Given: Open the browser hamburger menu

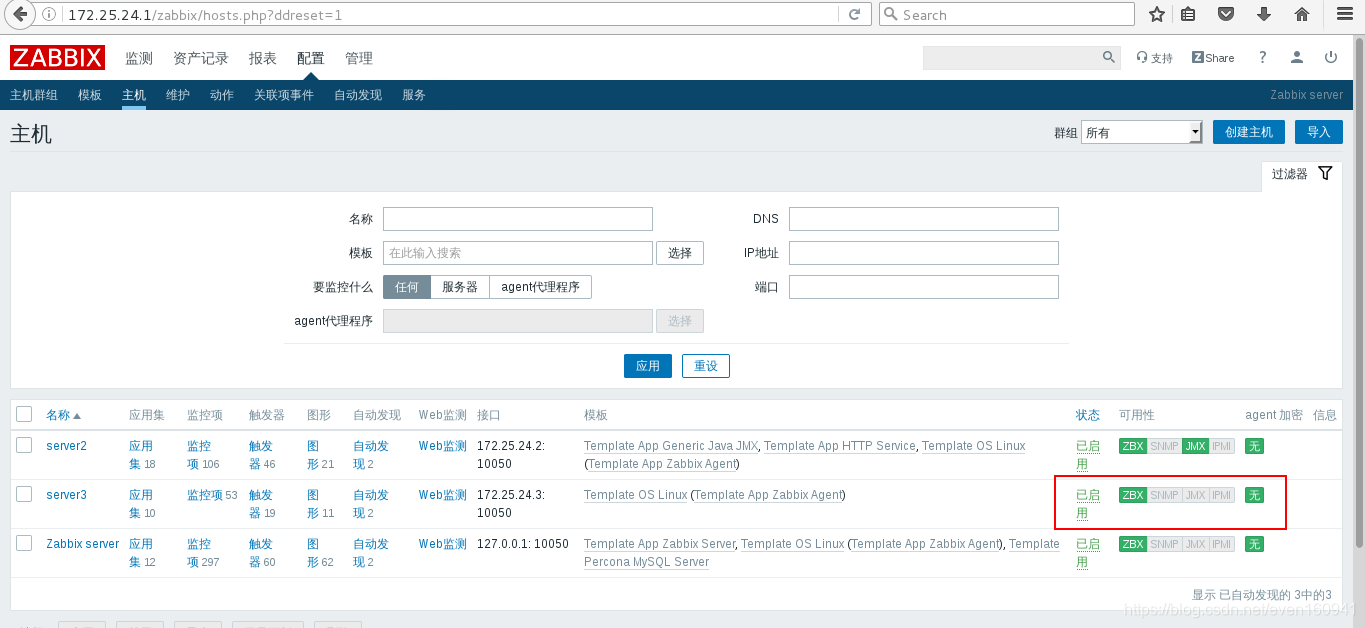Looking at the screenshot, I should coord(1344,14).
